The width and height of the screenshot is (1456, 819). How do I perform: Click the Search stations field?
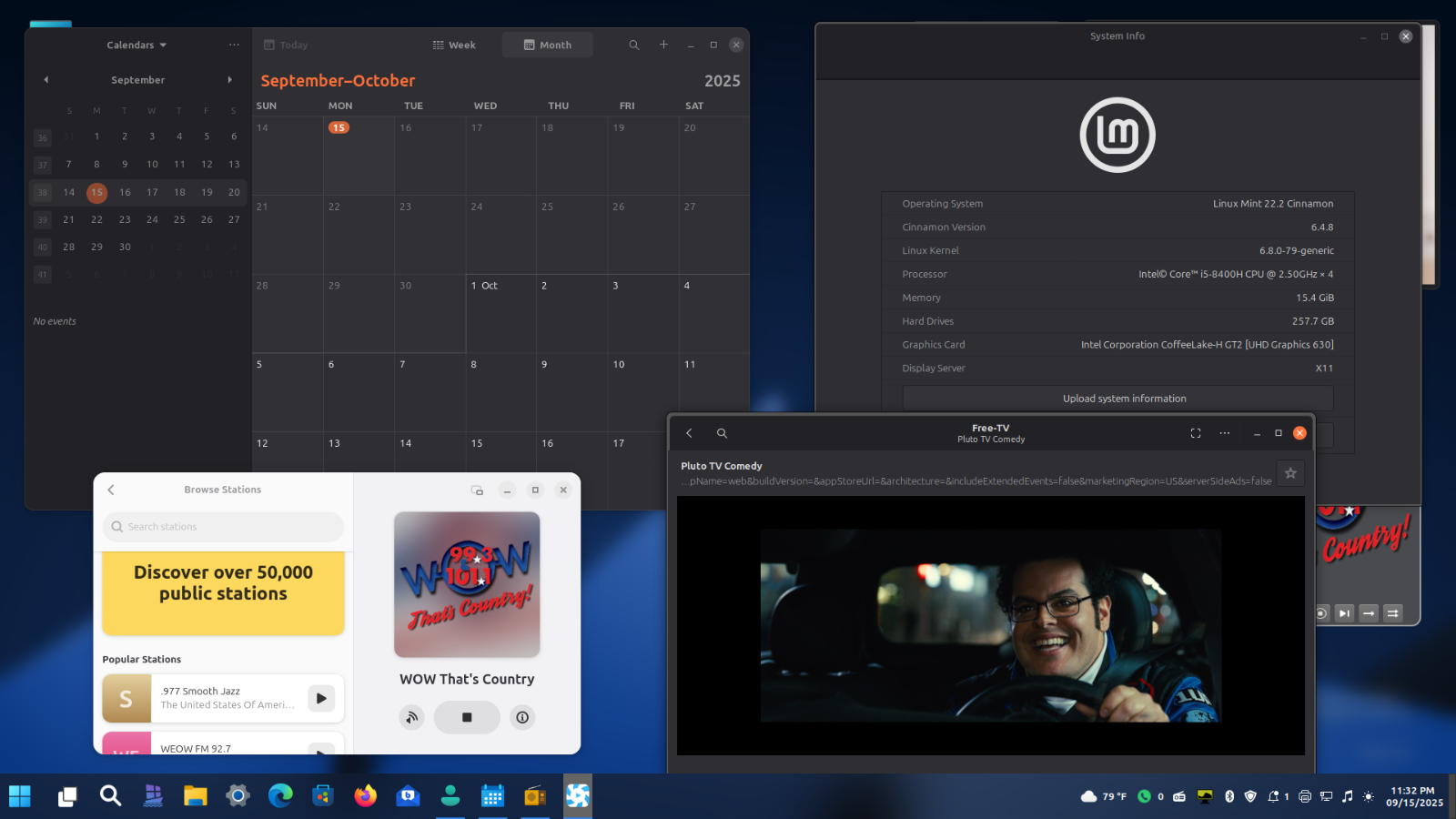(x=224, y=527)
